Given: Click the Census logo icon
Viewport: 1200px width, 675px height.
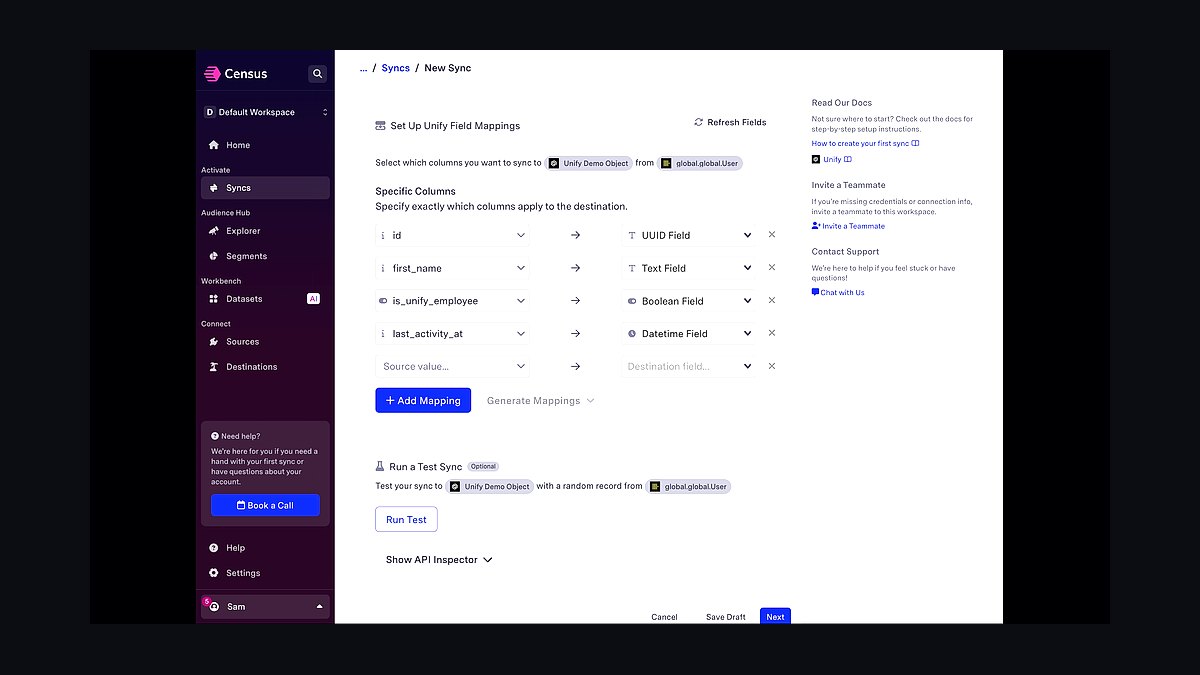Looking at the screenshot, I should click(212, 74).
